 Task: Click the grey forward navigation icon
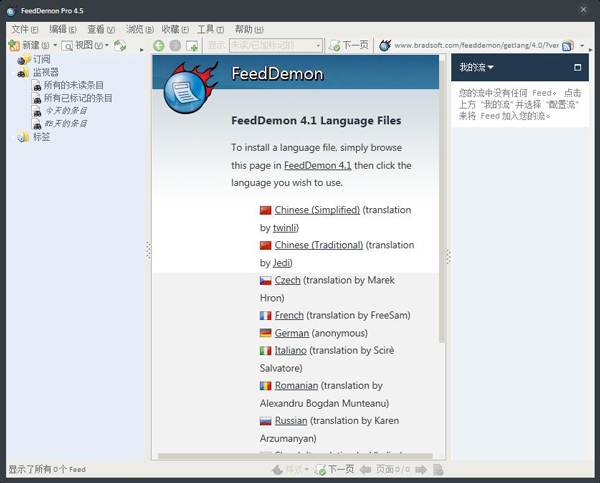coord(175,46)
